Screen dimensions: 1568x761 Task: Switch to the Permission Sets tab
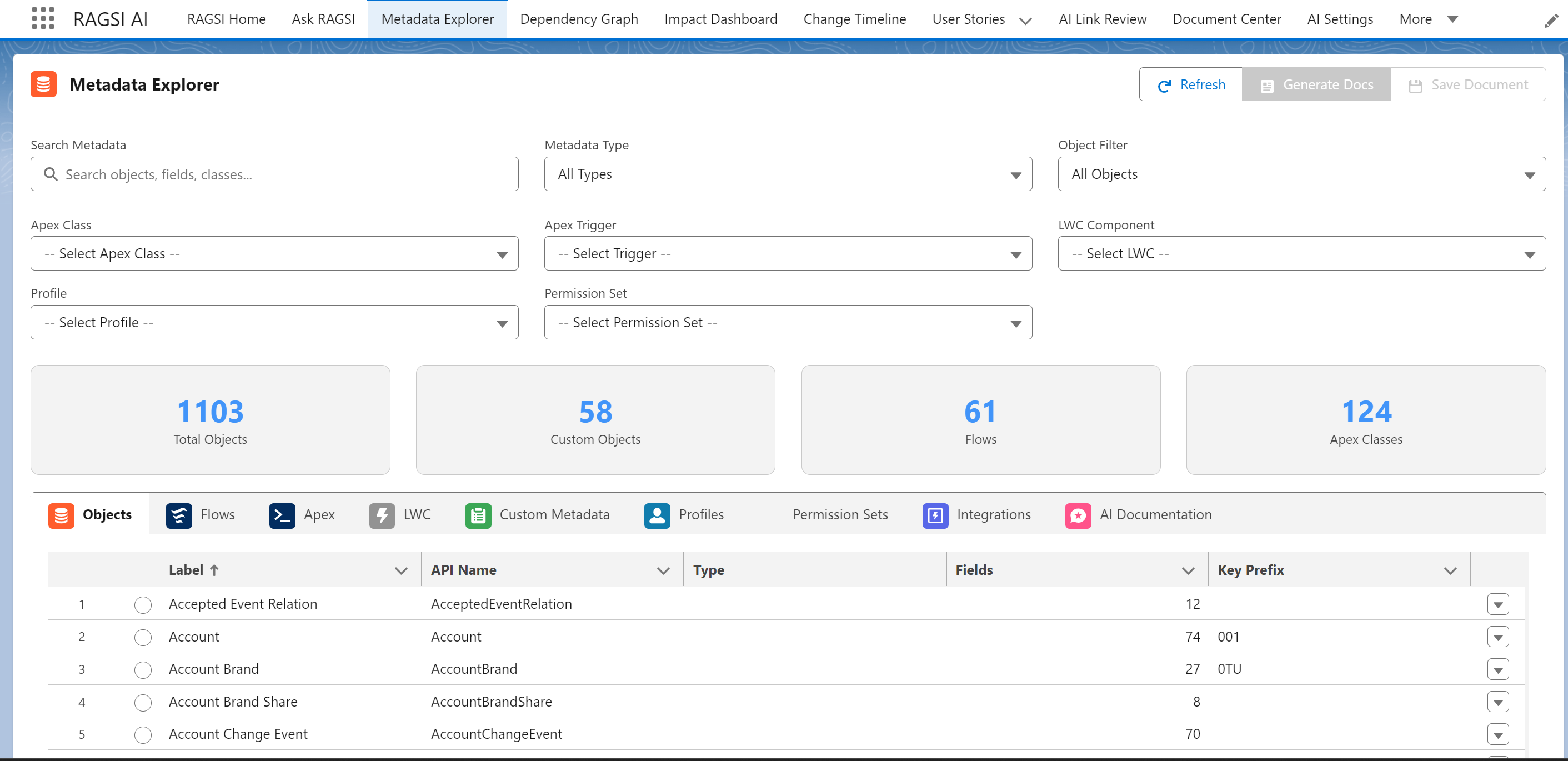click(x=840, y=514)
